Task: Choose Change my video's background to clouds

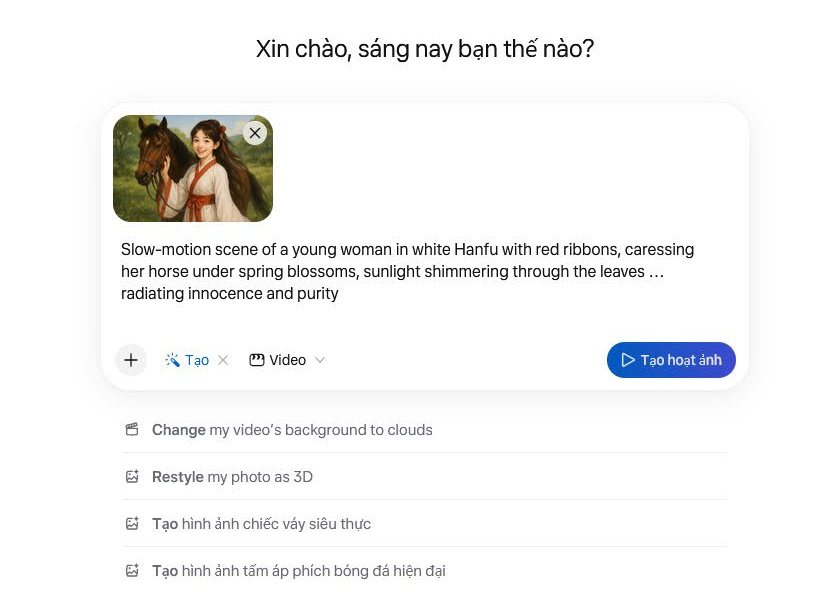Action: pos(292,430)
